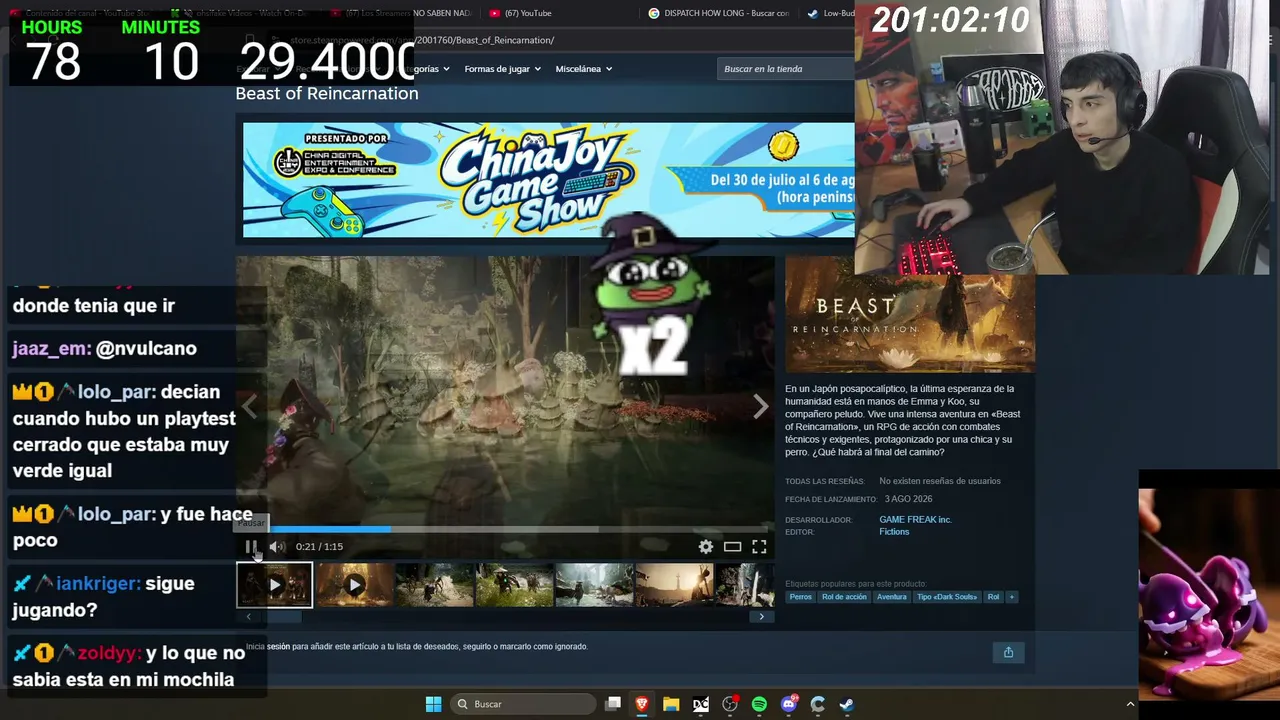This screenshot has height=720, width=1280.
Task: Select the second trailer thumbnail
Action: click(355, 585)
